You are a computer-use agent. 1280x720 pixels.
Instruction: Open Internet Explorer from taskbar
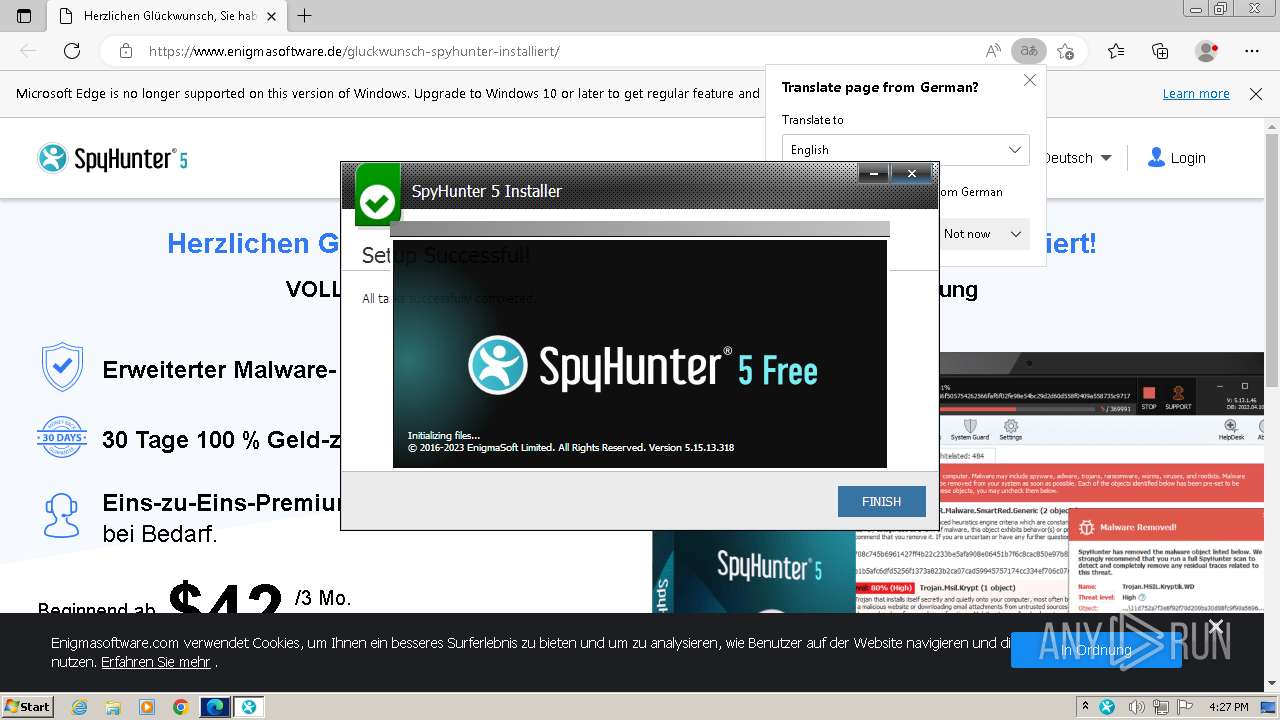tap(80, 707)
